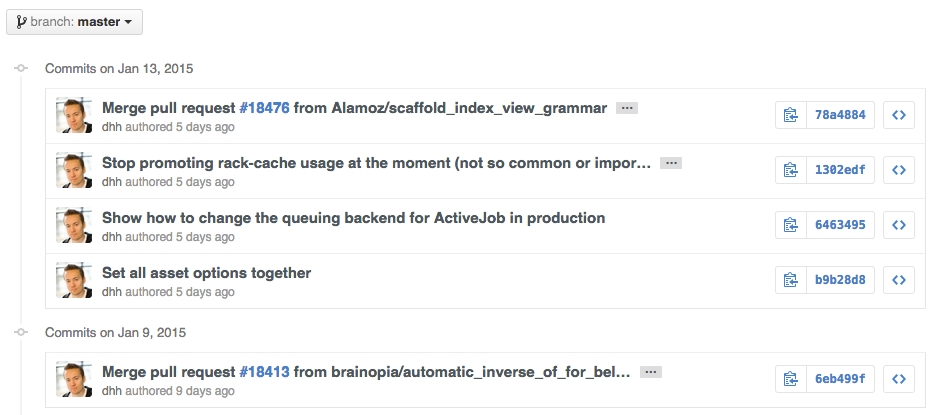This screenshot has height=415, width=938.
Task: Browse repository code at commit 6463495
Action: (899, 225)
